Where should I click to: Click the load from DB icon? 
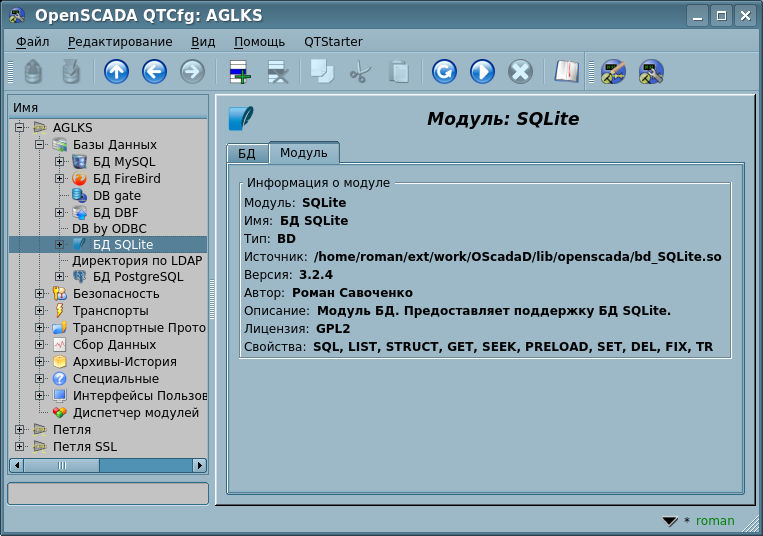[x=34, y=72]
